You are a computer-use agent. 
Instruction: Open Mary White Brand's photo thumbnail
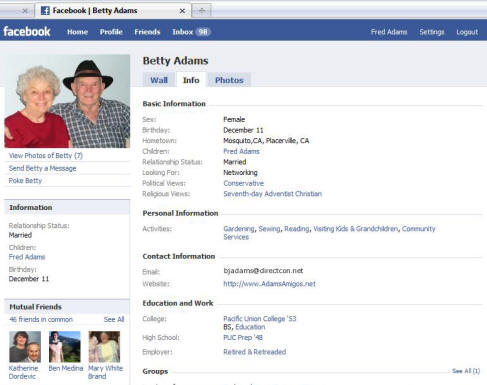[104, 347]
